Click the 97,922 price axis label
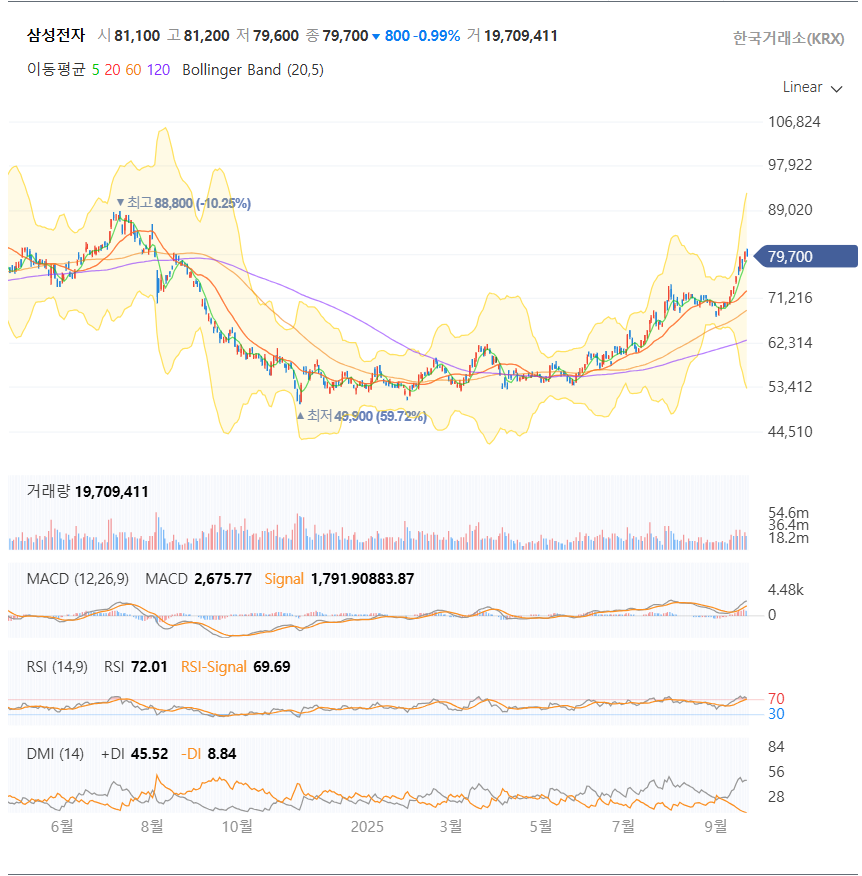Viewport: 862px width, 876px height. pyautogui.click(x=790, y=165)
